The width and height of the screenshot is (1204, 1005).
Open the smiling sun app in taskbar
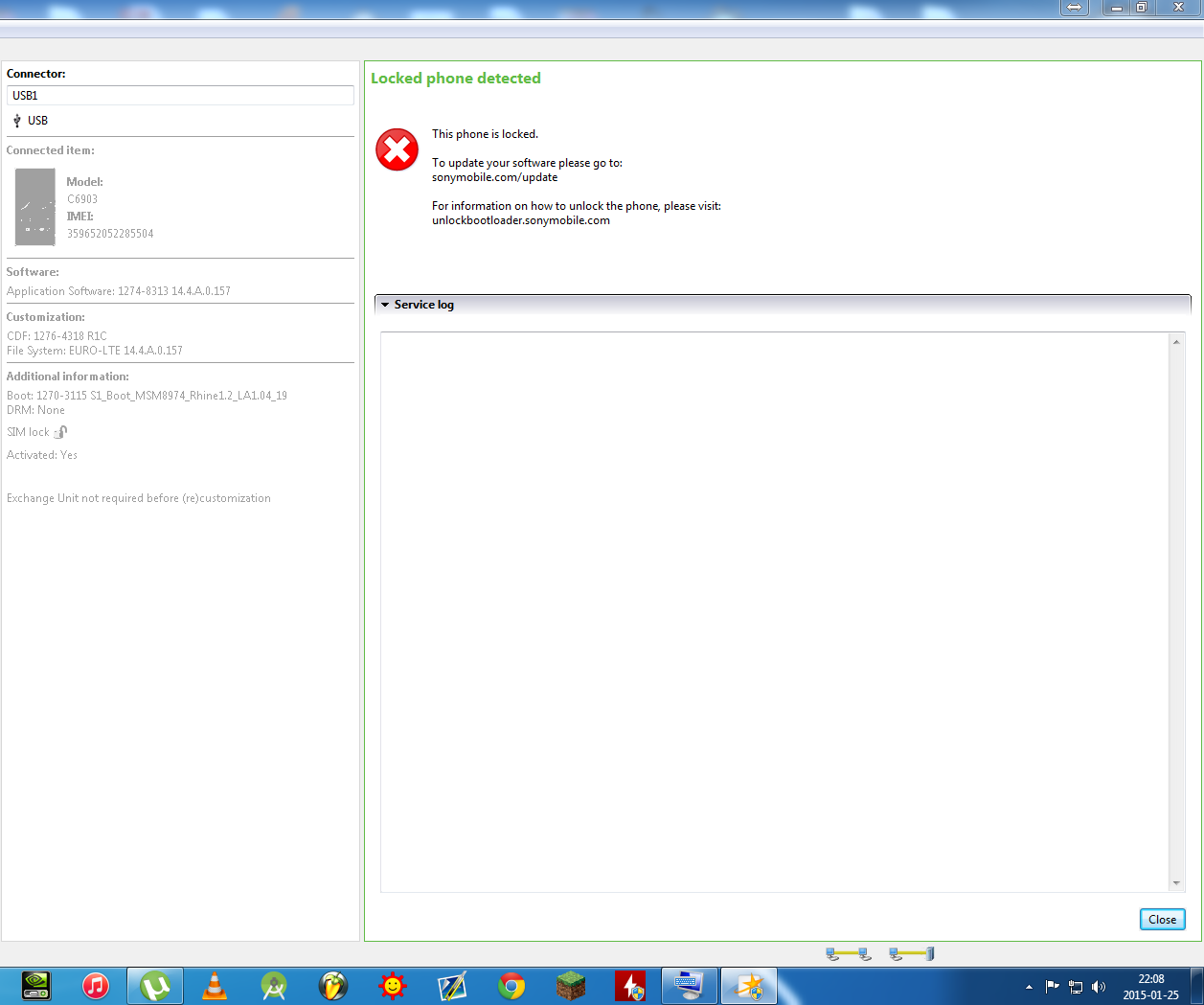click(x=393, y=986)
